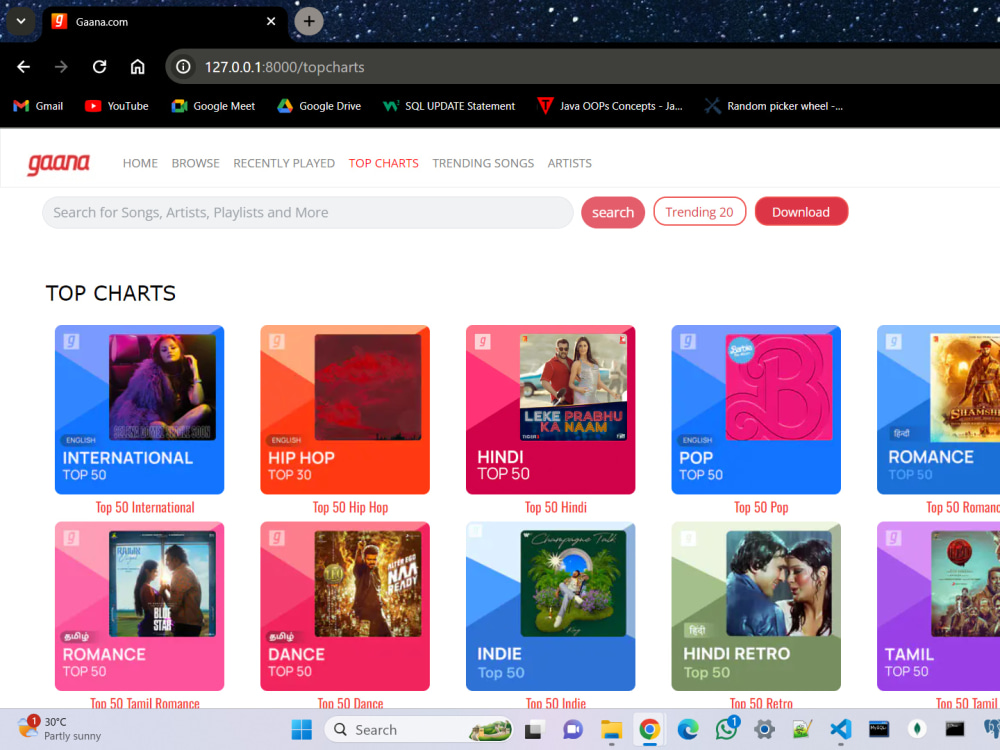Click the Download button

[801, 212]
